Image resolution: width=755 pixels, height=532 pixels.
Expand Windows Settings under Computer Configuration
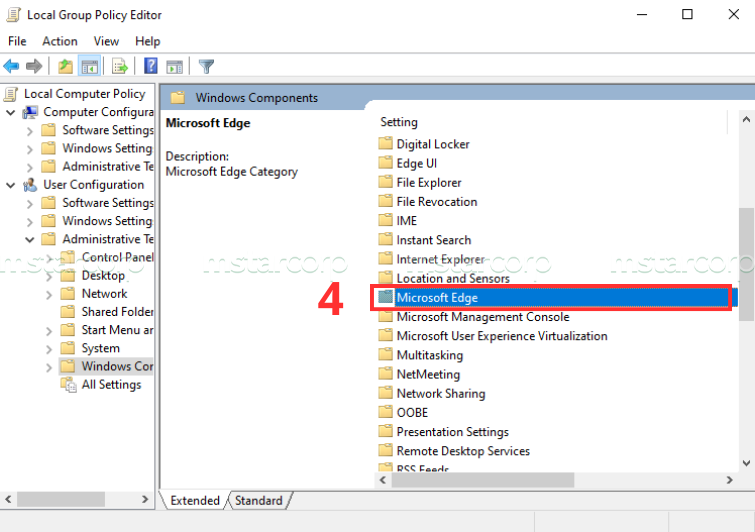click(30, 149)
